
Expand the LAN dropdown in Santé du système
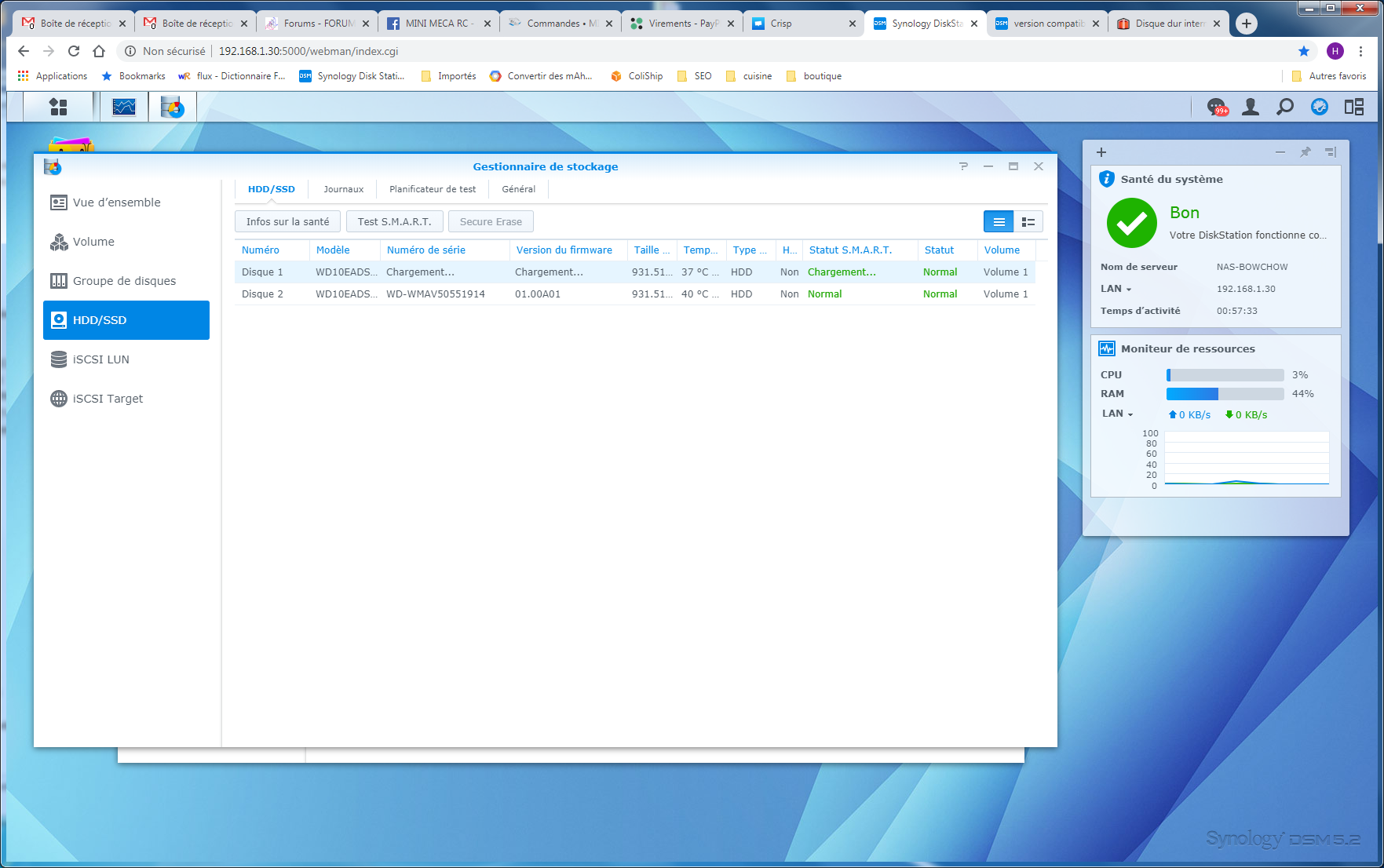coord(1116,289)
